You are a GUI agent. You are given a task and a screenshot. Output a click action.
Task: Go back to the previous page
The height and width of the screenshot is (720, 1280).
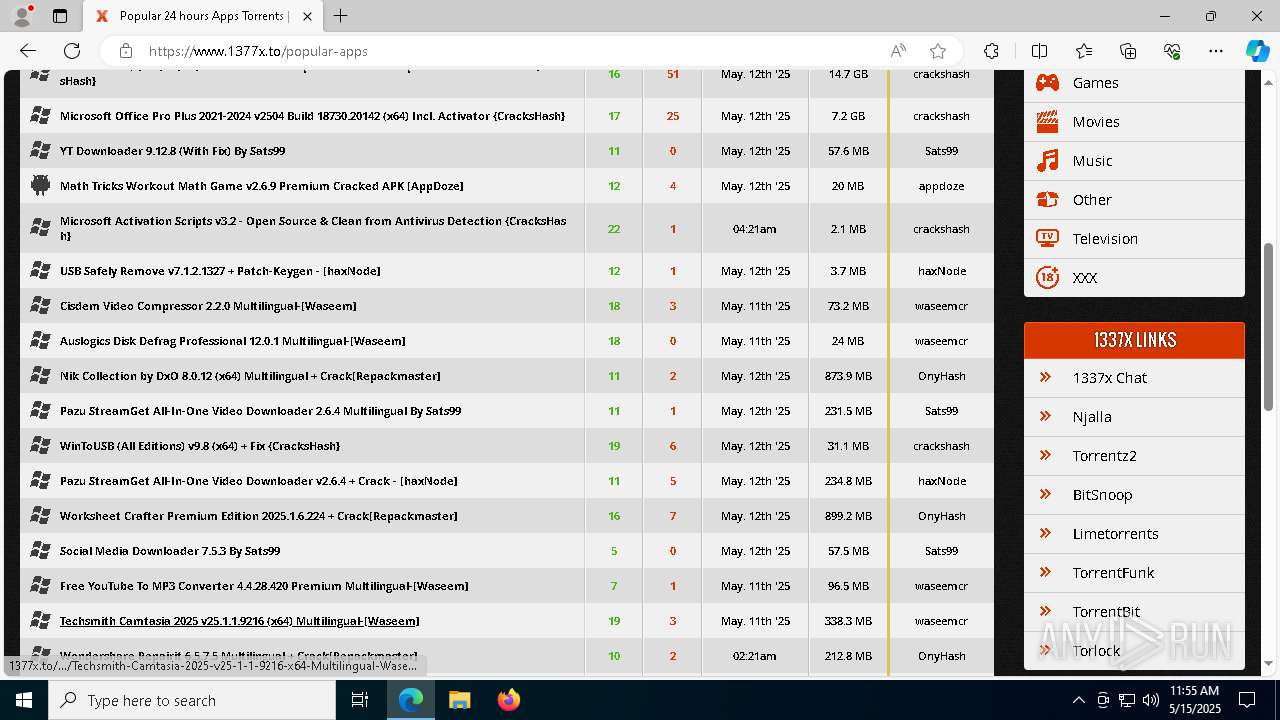pos(28,51)
